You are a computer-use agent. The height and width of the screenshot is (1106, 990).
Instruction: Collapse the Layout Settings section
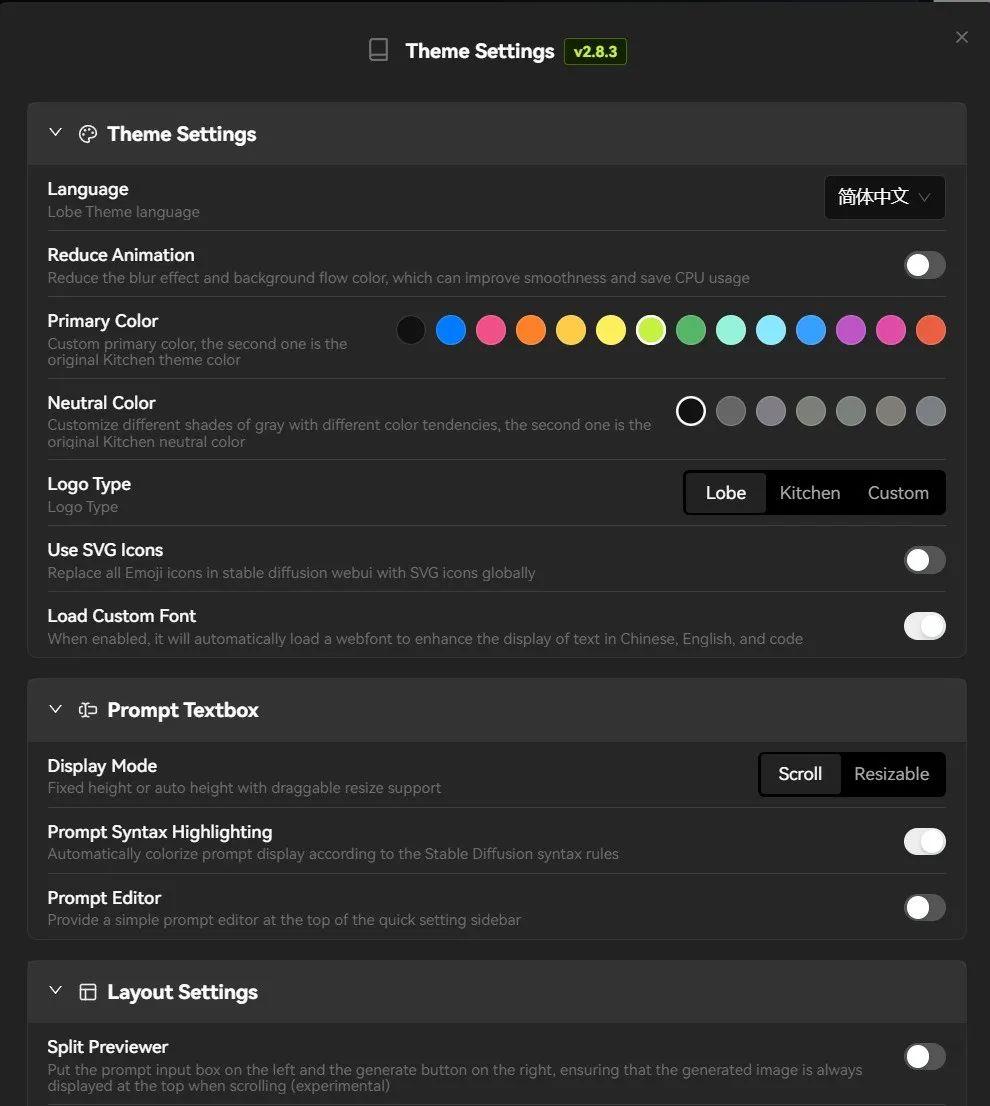pos(55,991)
